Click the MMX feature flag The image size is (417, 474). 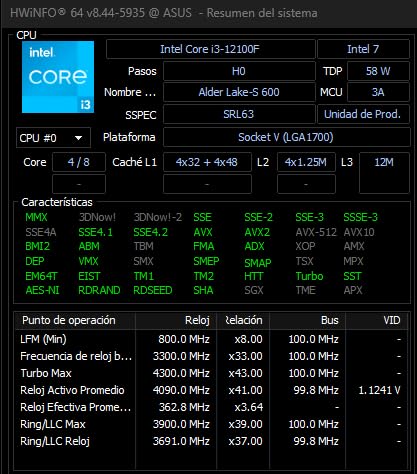(x=36, y=217)
